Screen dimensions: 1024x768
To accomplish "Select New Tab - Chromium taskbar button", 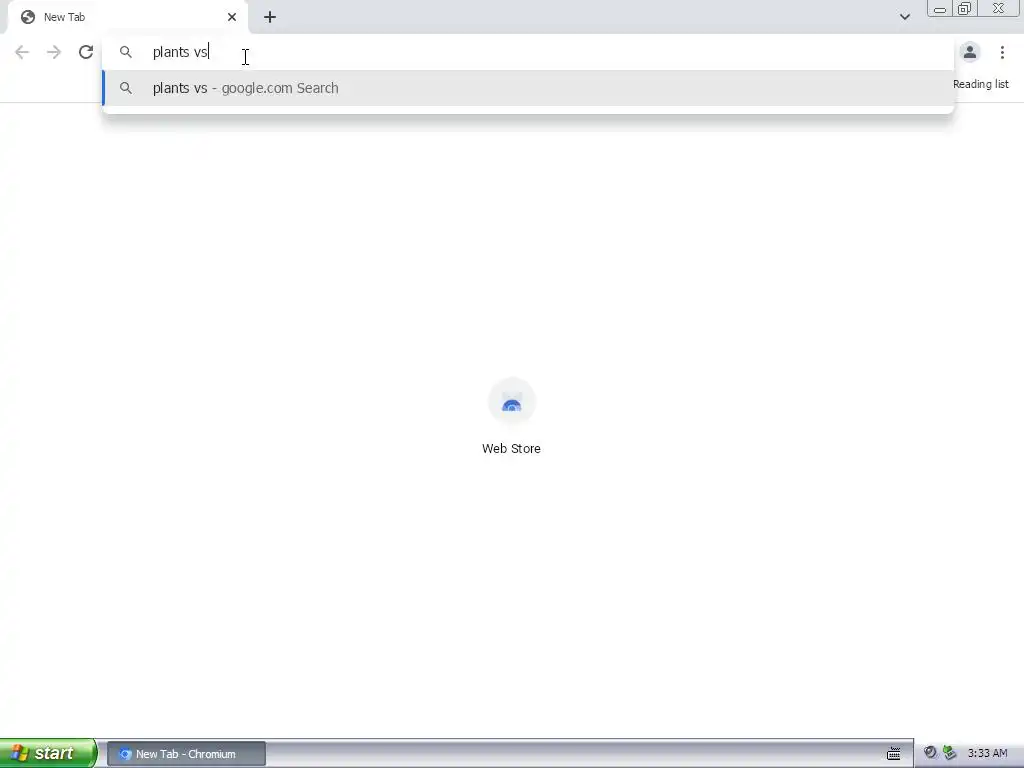I will click(x=186, y=754).
